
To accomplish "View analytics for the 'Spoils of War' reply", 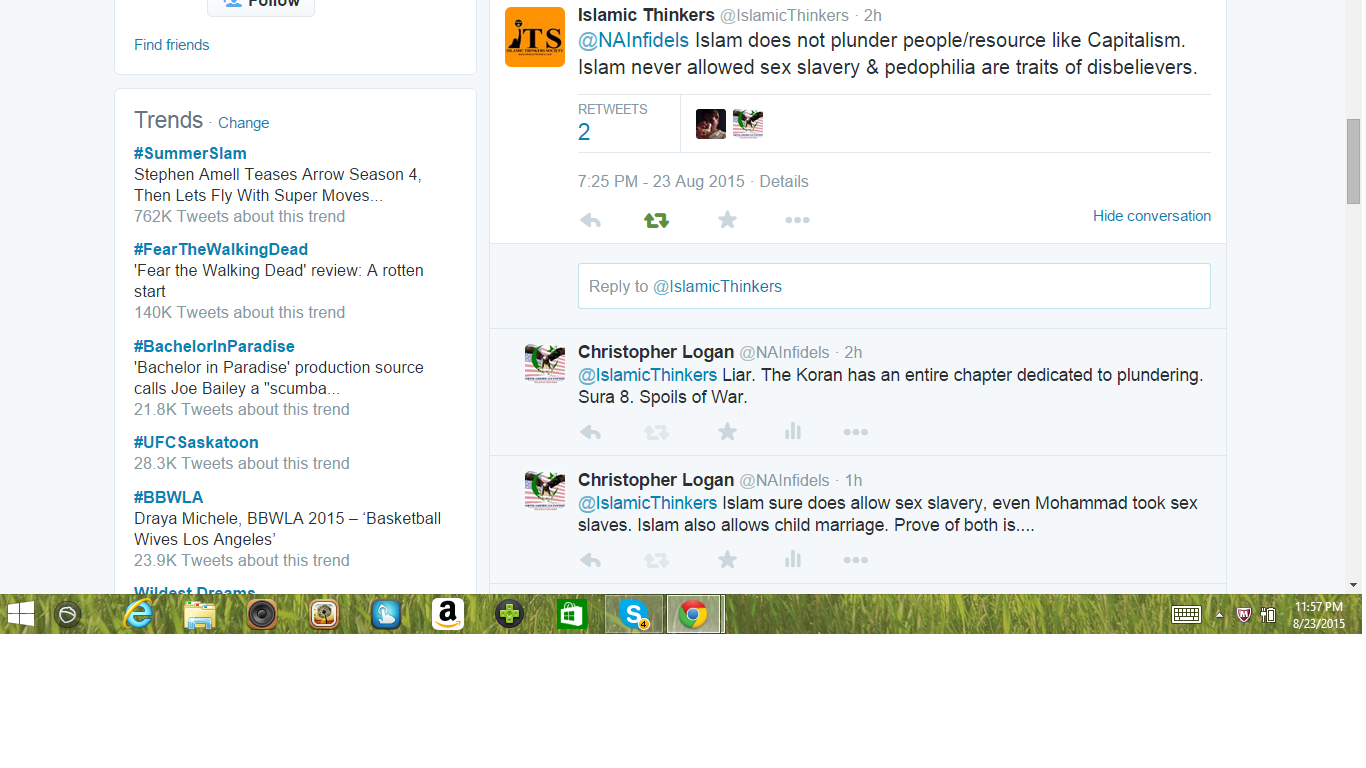I will point(793,432).
